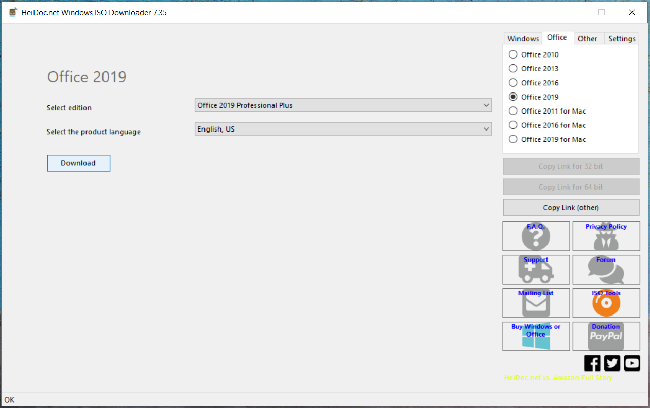Image resolution: width=650 pixels, height=408 pixels.
Task: Expand the Select edition dropdown
Action: click(343, 105)
